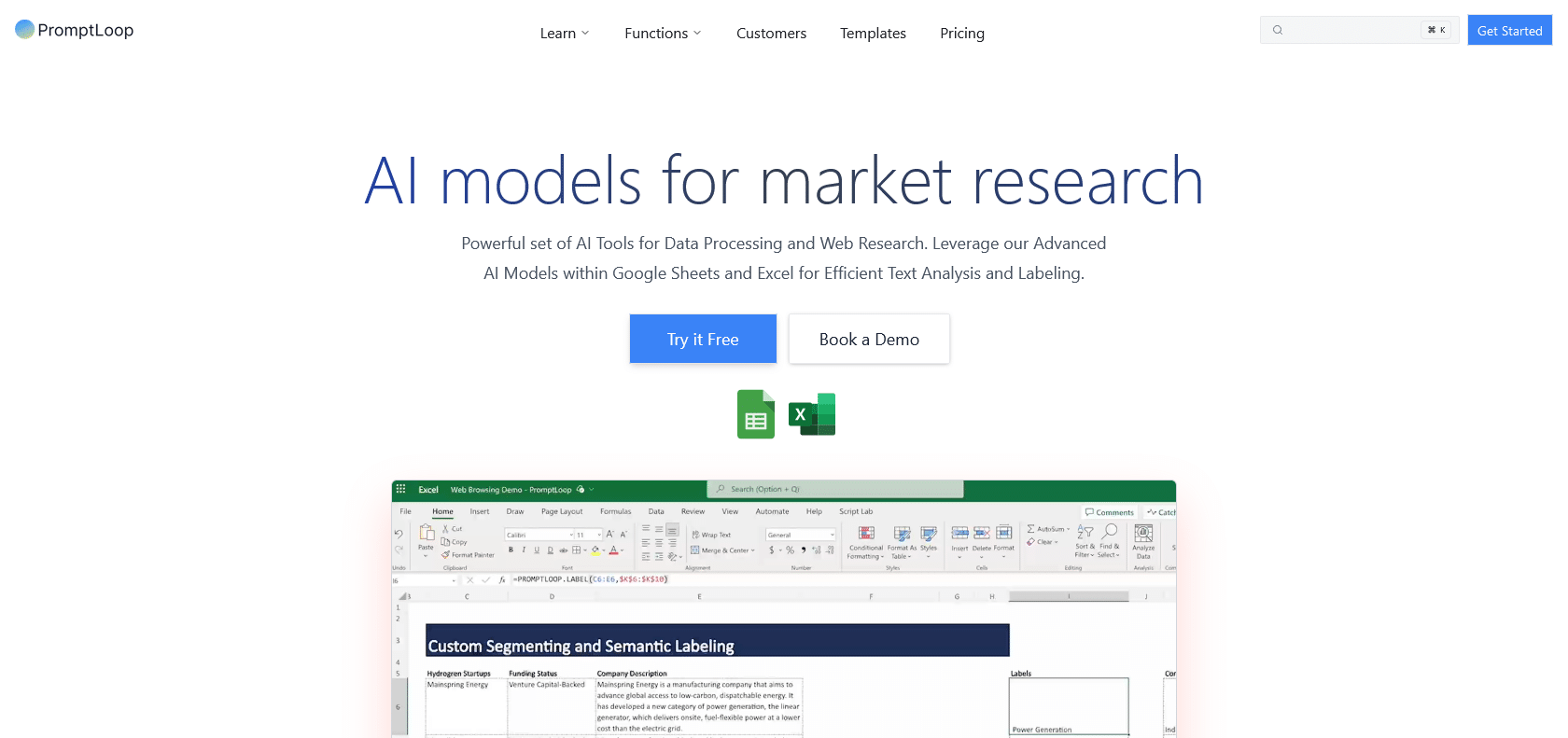Click the Excel search box
Viewport: 1568px width, 738px height.
(x=835, y=489)
